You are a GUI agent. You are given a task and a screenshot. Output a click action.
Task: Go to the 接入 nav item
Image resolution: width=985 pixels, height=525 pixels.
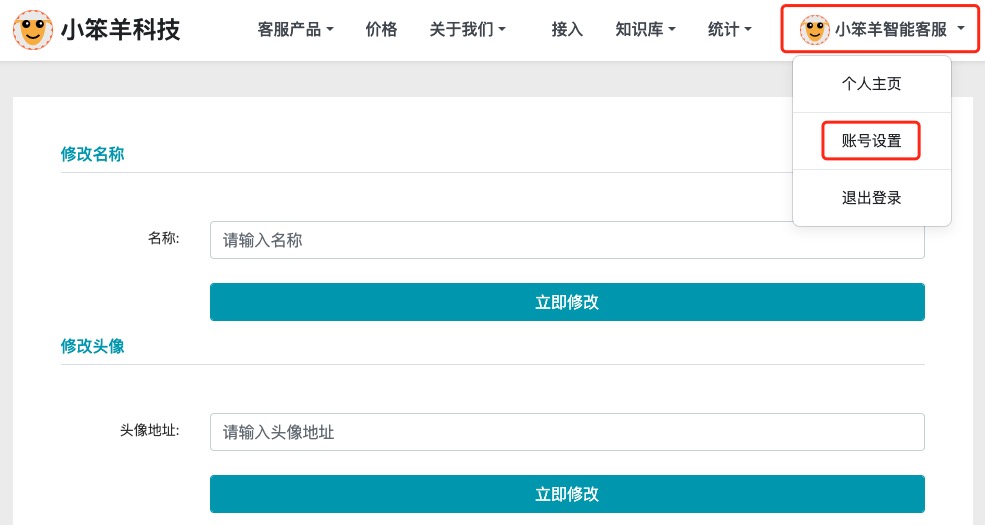point(567,30)
